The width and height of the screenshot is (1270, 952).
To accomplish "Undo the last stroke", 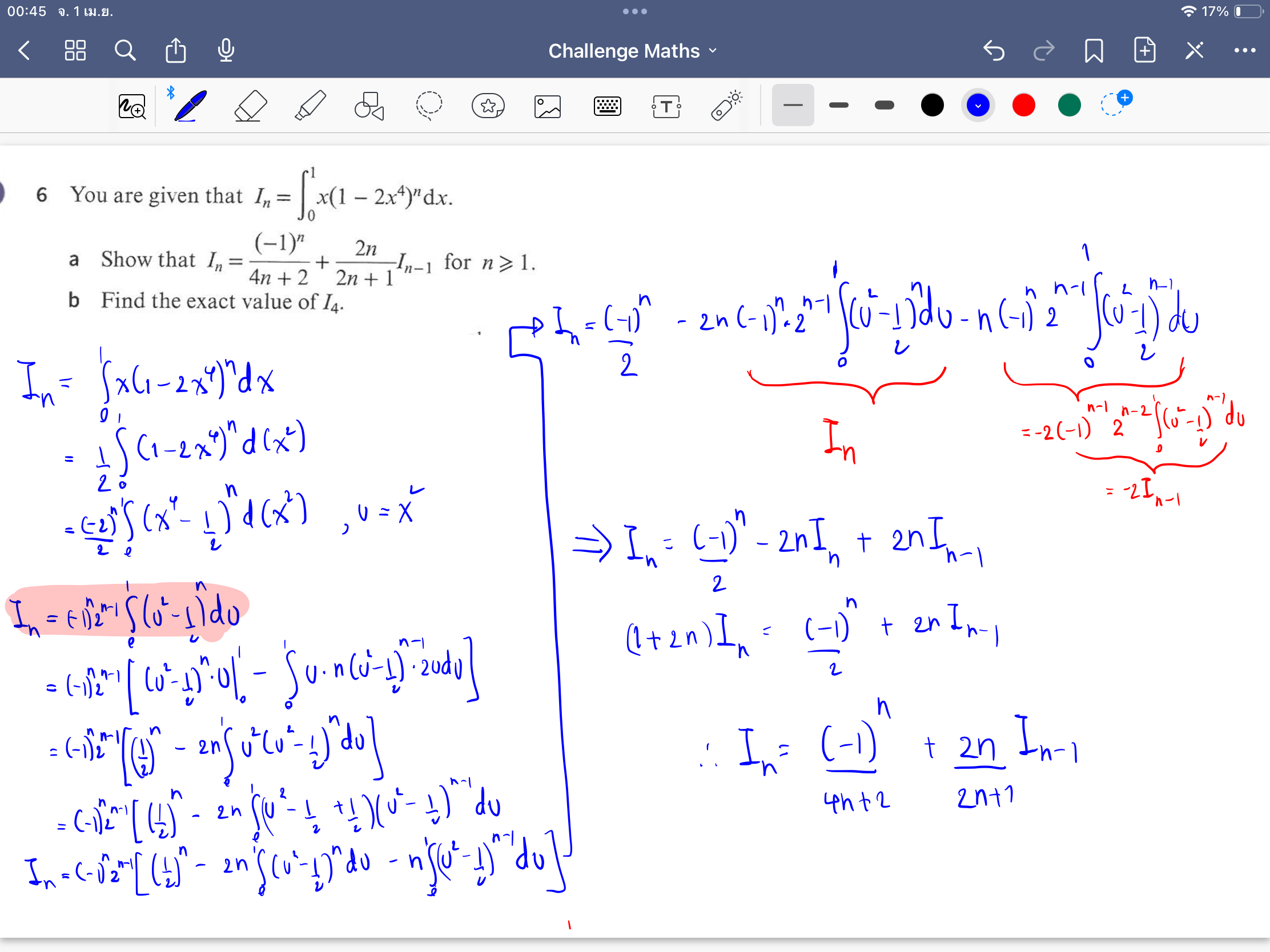I will (x=994, y=50).
